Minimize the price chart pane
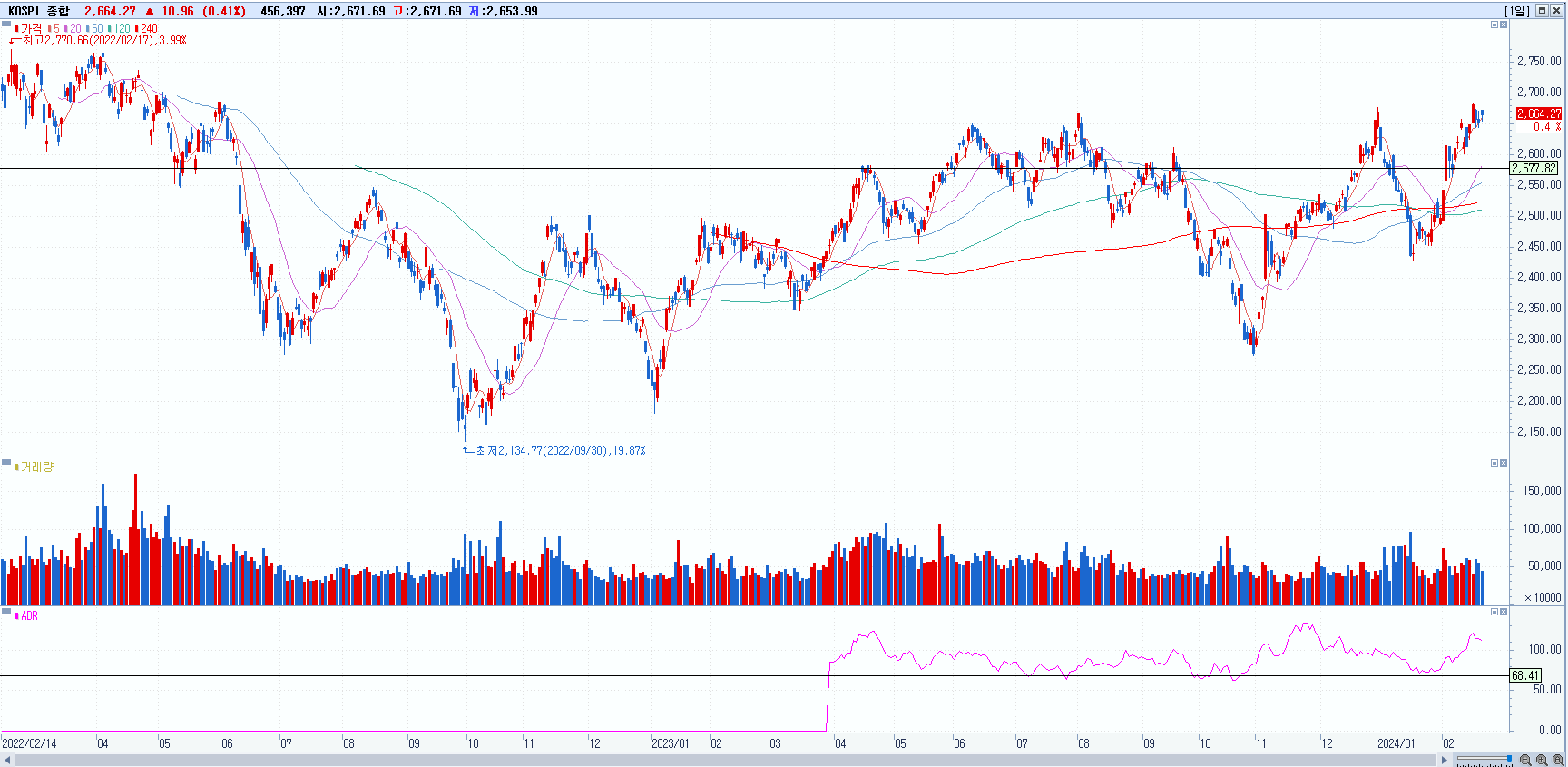Image resolution: width=1568 pixels, height=767 pixels. click(1494, 25)
